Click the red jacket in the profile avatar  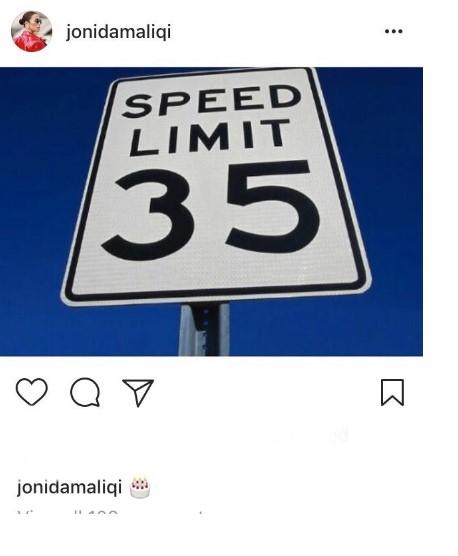coord(30,43)
